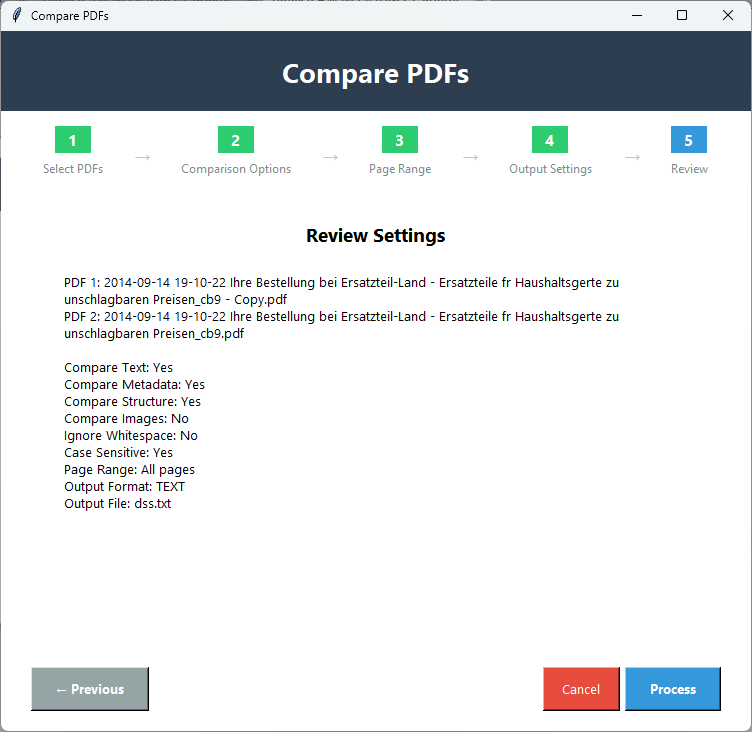Maximize the Compare PDFs window
This screenshot has height=732, width=752.
tap(682, 15)
